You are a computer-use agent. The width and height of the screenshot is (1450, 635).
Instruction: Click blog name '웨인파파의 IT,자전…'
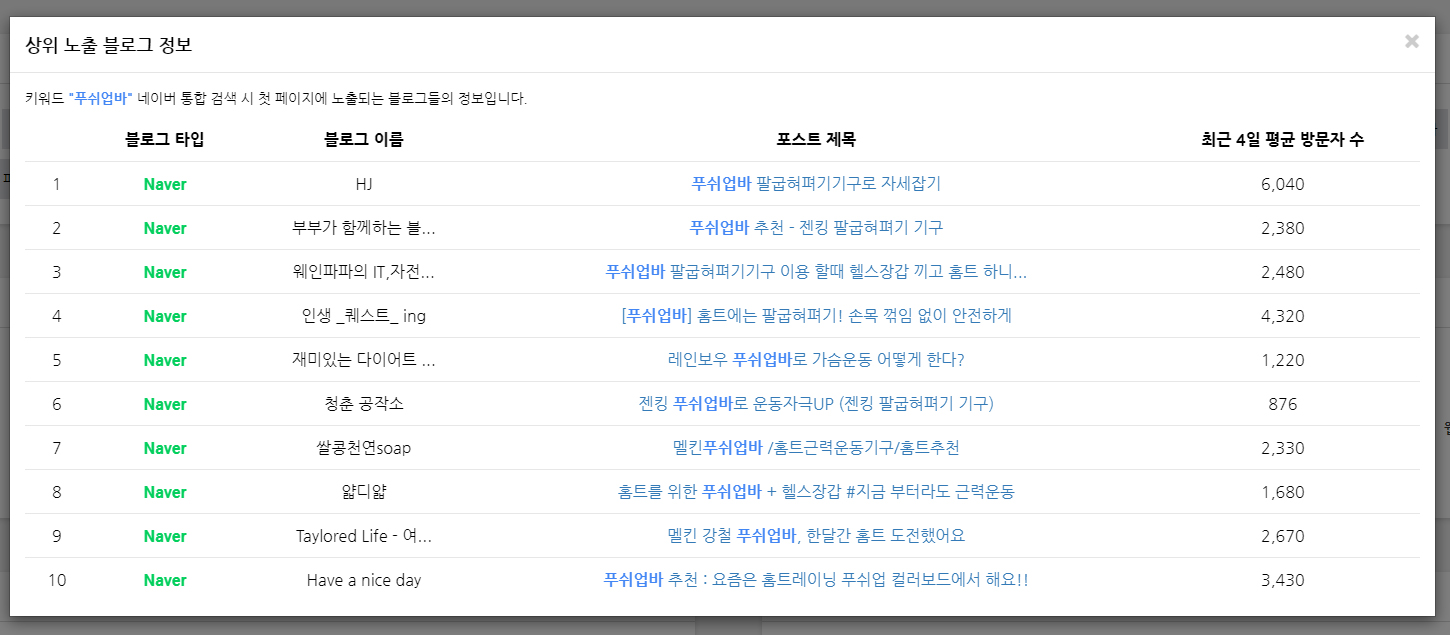pyautogui.click(x=364, y=272)
